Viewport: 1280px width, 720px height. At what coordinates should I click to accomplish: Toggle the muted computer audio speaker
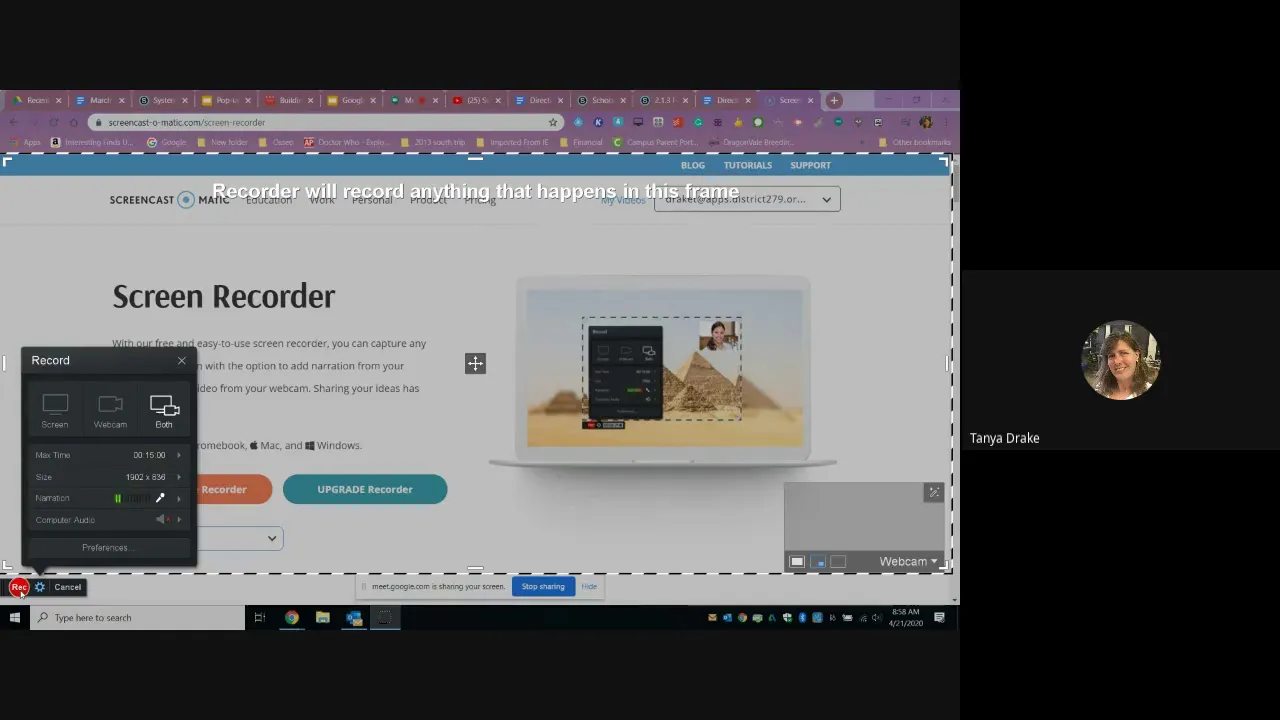point(161,520)
